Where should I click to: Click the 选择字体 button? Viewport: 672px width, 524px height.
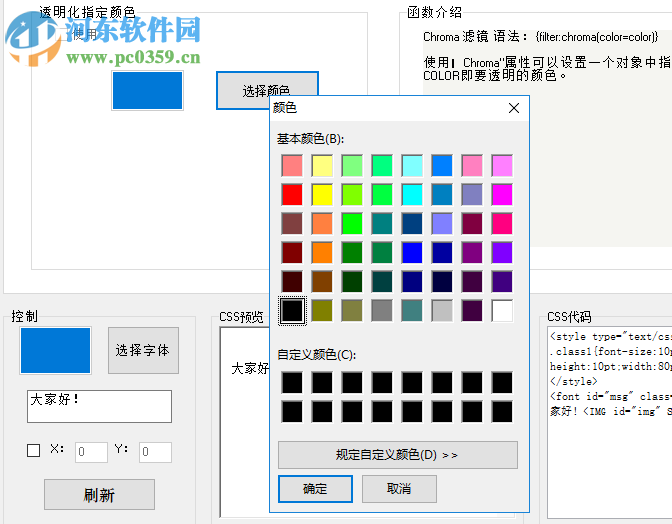tap(143, 350)
